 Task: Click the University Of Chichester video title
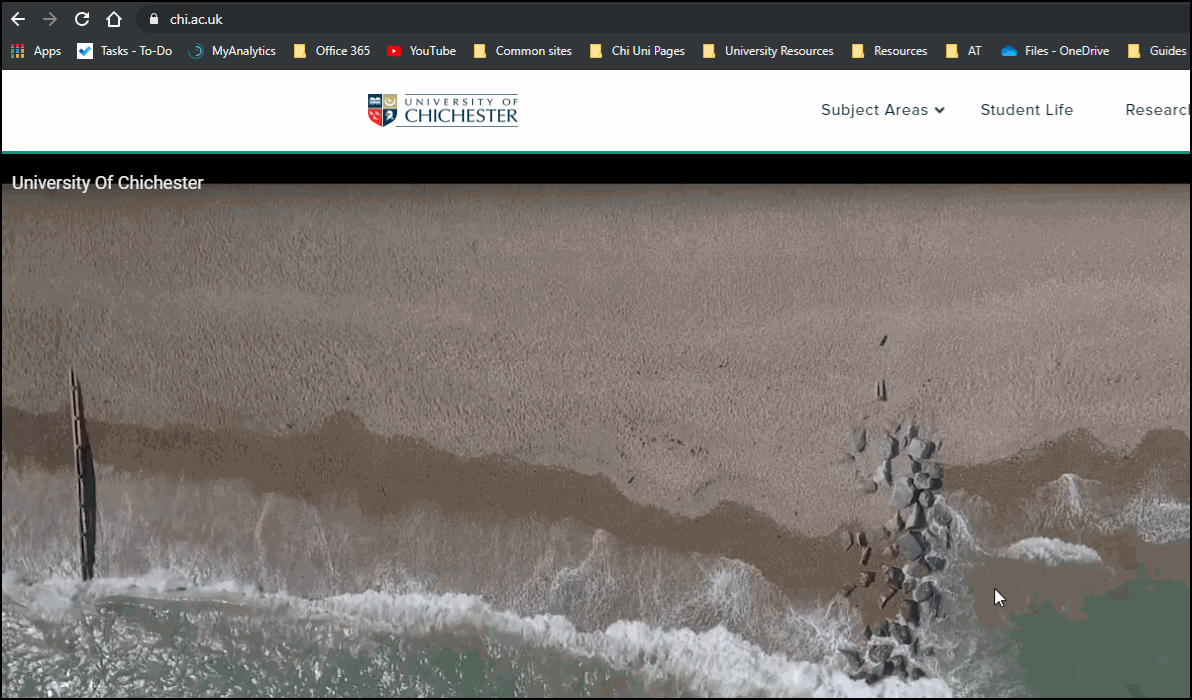[x=108, y=183]
